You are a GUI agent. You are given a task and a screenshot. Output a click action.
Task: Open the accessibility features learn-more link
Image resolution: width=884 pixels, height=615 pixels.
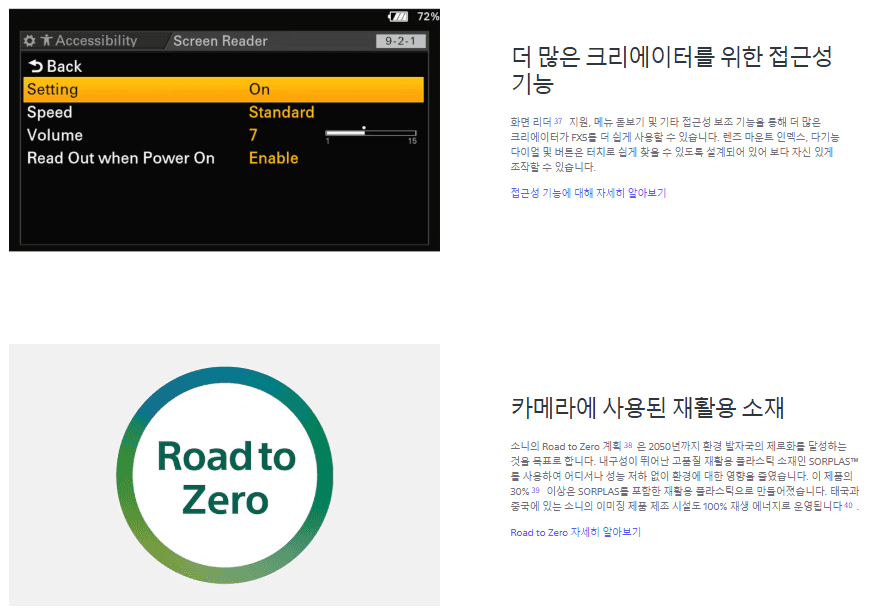pyautogui.click(x=588, y=193)
